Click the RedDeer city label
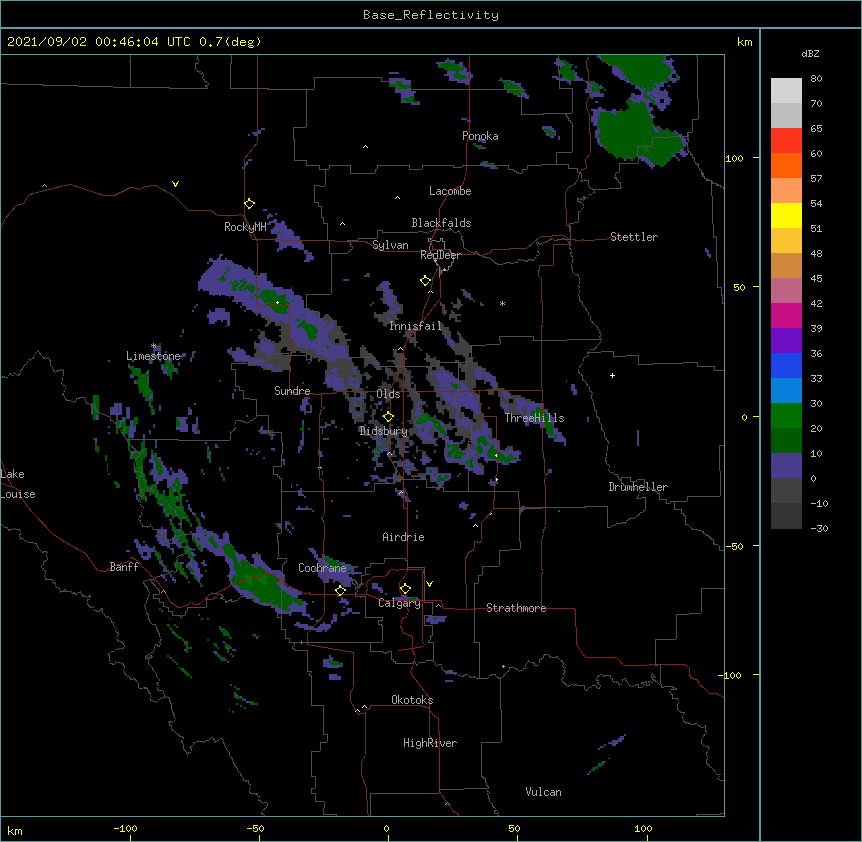The width and height of the screenshot is (862, 842). pyautogui.click(x=440, y=255)
